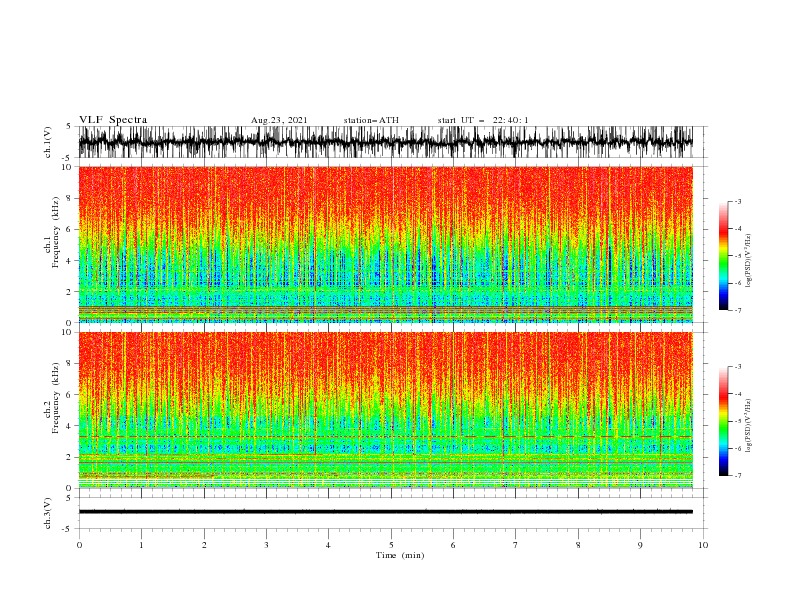This screenshot has height=612, width=792.
Task: Click time axis tick label "2"
Action: (x=204, y=545)
